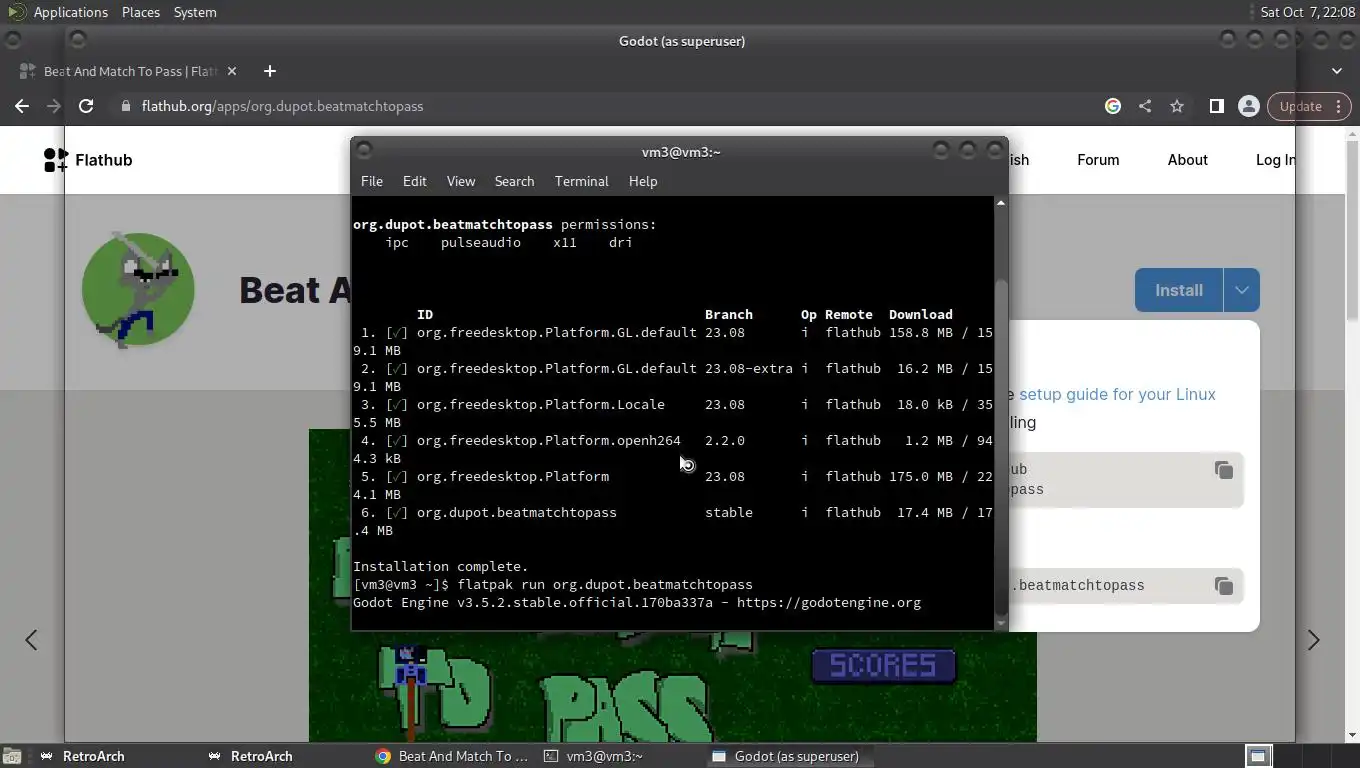Image resolution: width=1360 pixels, height=768 pixels.
Task: Click the blue Install button
Action: click(x=1179, y=290)
